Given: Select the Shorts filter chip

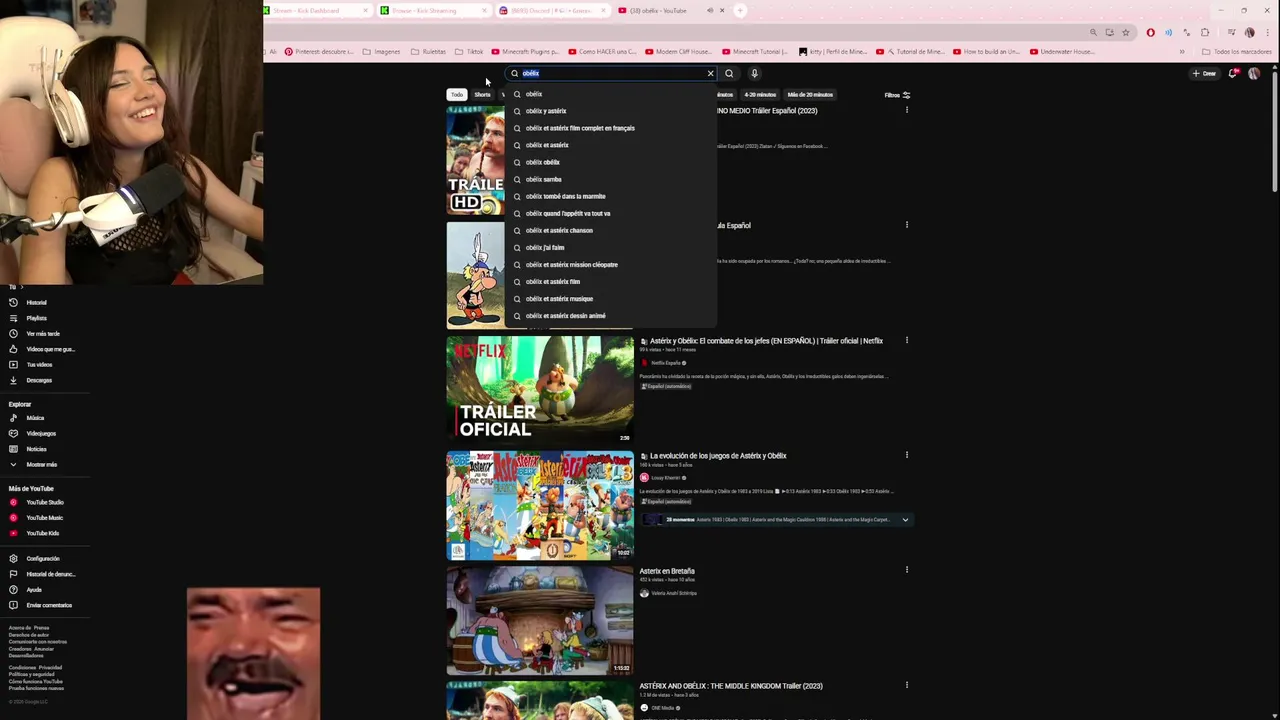Looking at the screenshot, I should coord(483,95).
